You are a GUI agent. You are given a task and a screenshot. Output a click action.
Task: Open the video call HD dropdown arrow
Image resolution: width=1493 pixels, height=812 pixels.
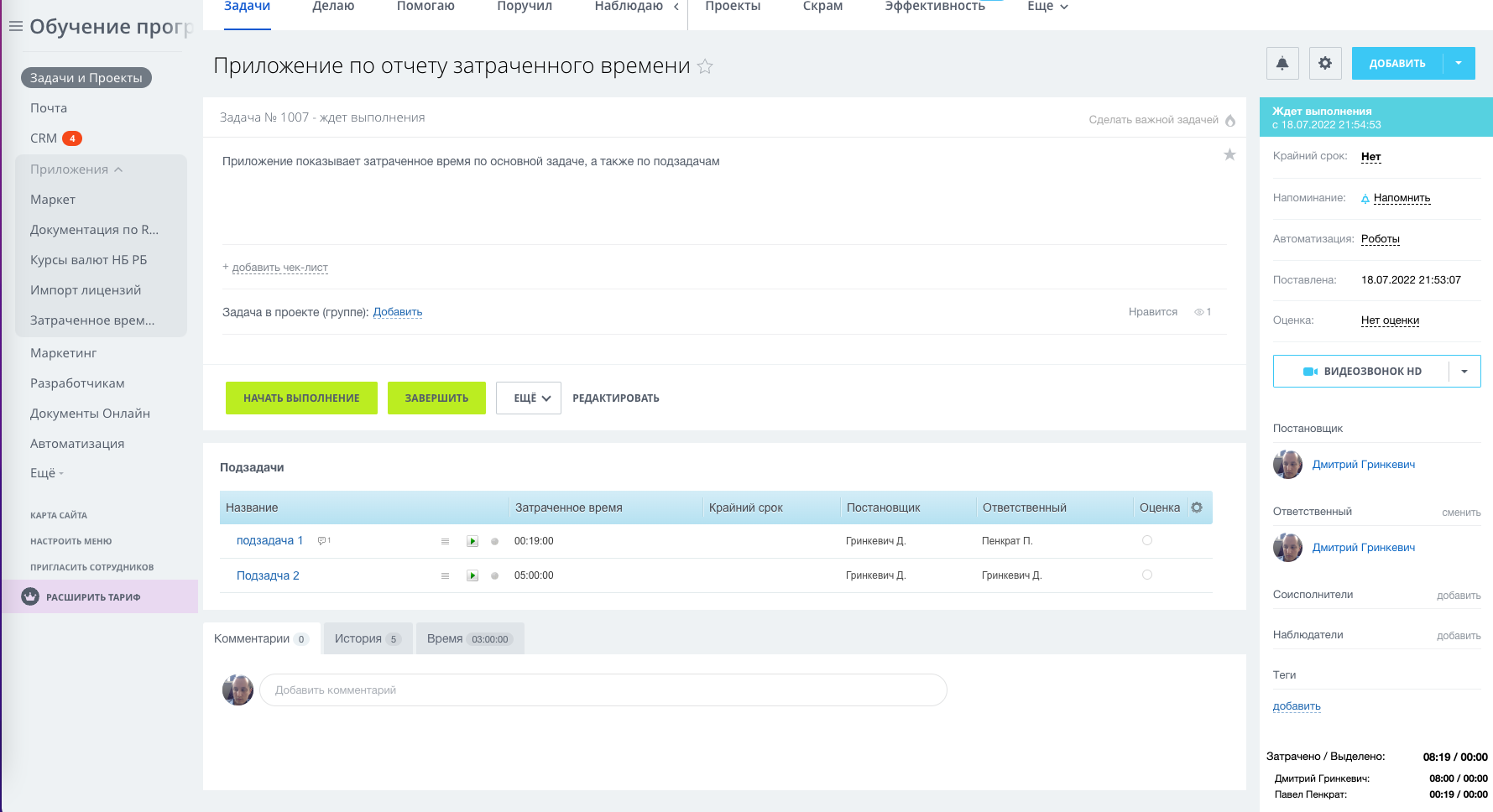1464,371
